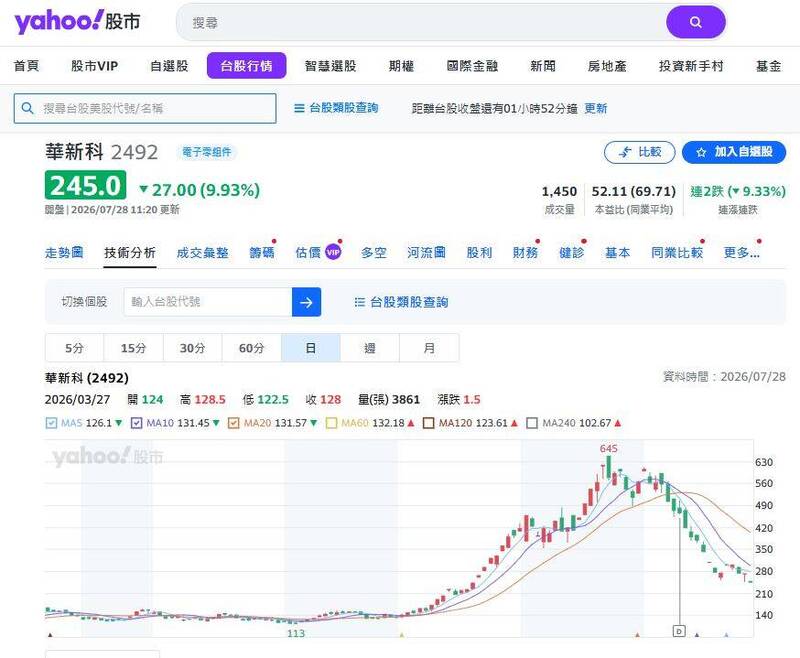Screen dimensions: 800x658
Task: Open the 基本 tab
Action: 617,252
